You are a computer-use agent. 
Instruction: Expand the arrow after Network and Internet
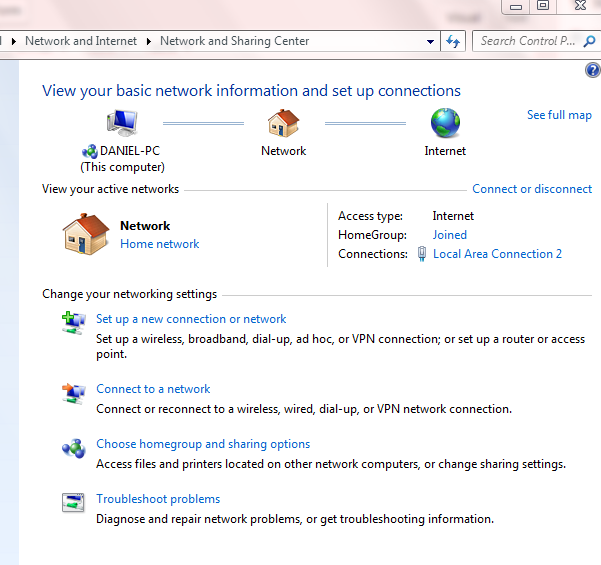150,42
